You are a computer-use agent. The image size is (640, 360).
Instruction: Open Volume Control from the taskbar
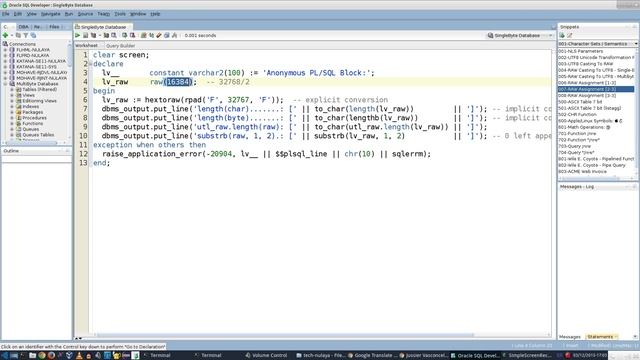266,356
